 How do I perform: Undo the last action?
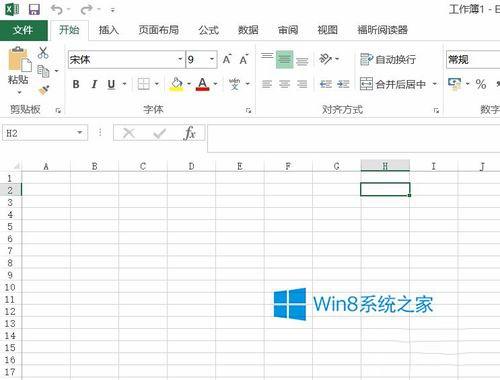click(x=57, y=9)
